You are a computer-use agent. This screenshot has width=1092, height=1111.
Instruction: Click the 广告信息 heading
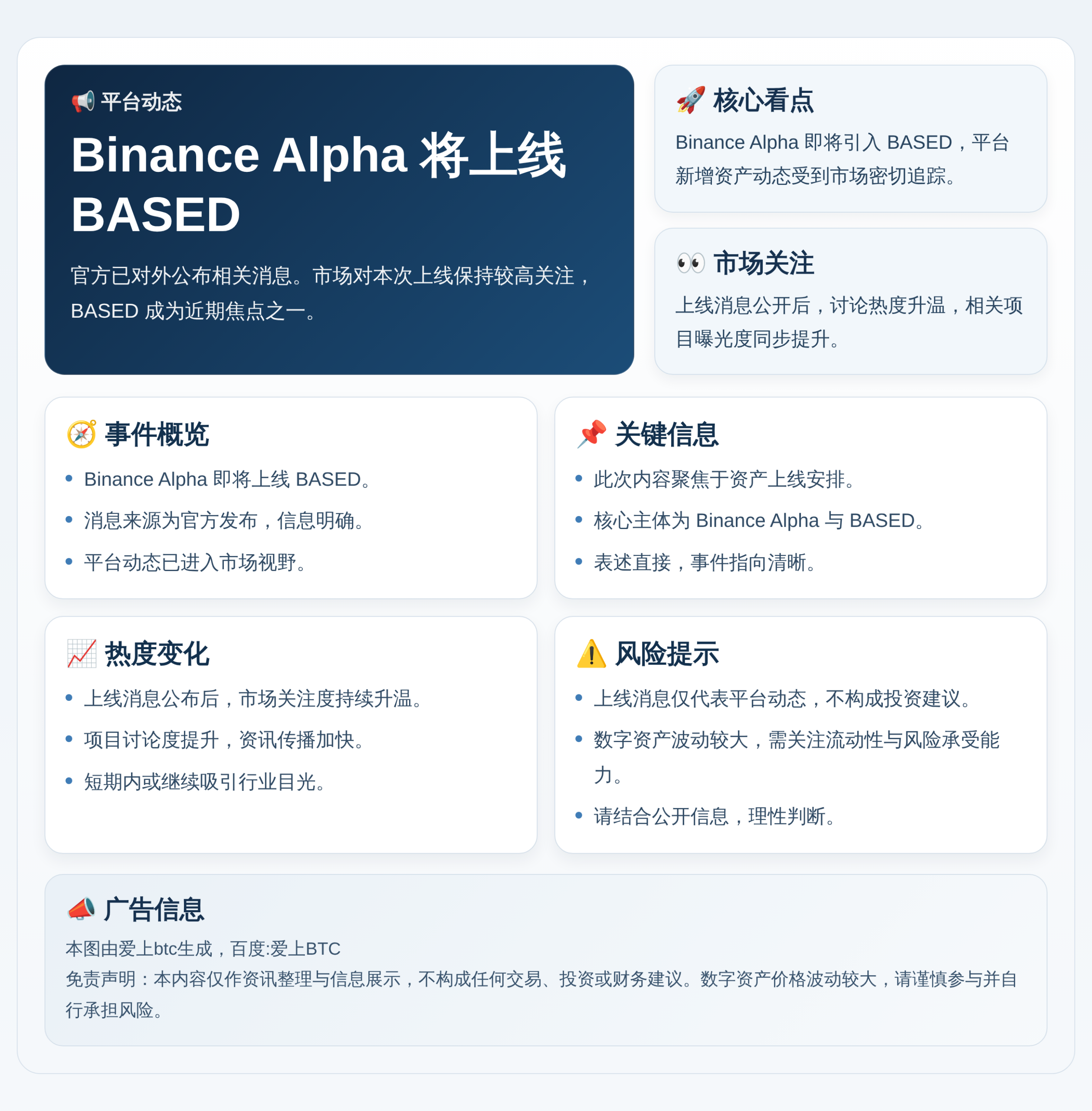click(154, 909)
